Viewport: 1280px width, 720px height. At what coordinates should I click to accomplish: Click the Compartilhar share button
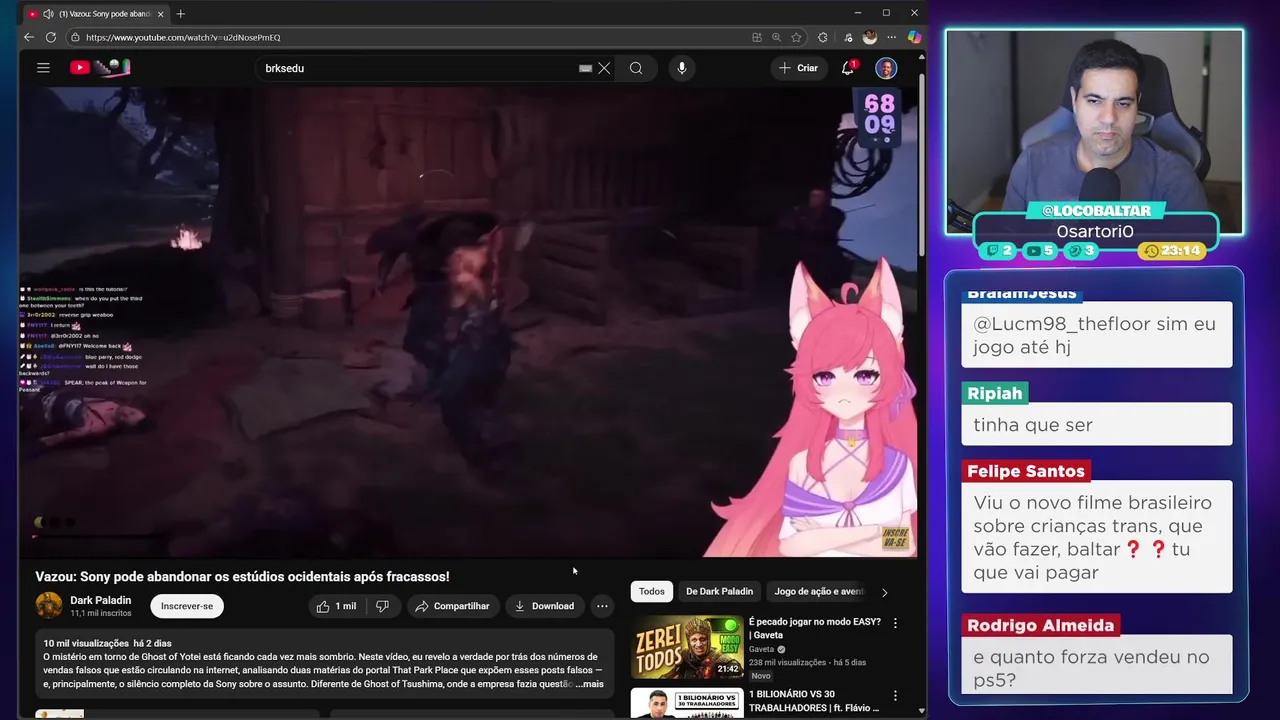click(452, 606)
